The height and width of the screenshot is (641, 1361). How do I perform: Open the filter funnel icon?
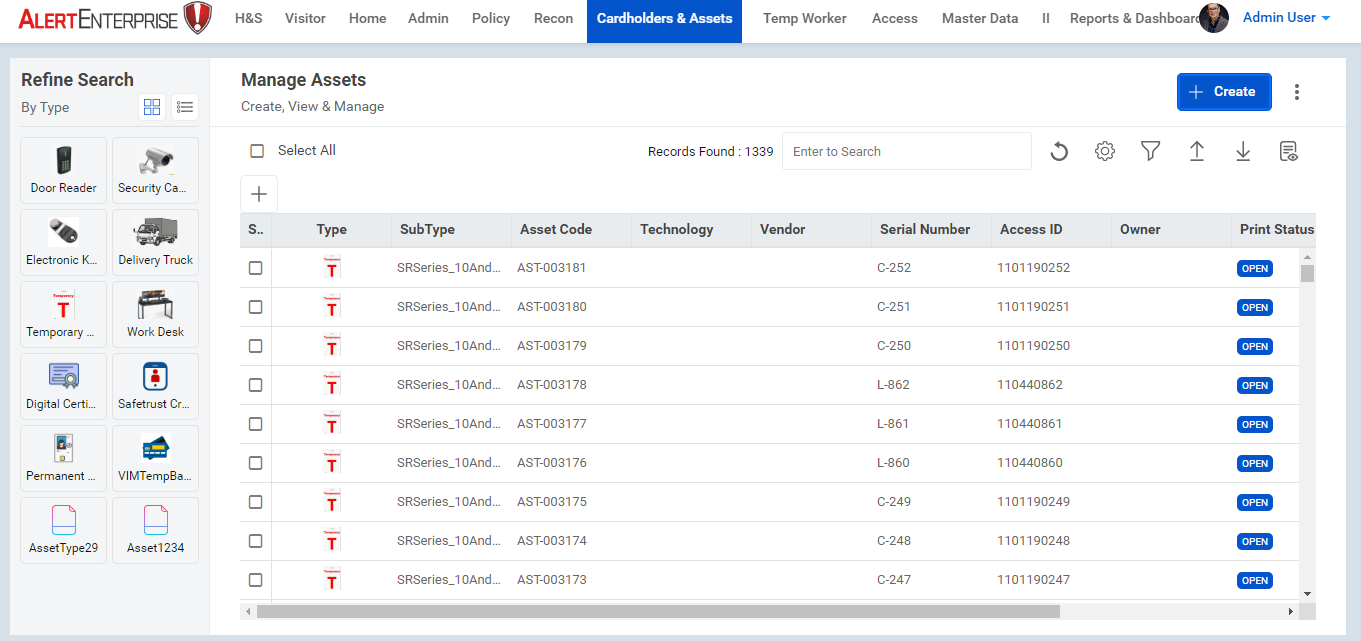(1151, 151)
